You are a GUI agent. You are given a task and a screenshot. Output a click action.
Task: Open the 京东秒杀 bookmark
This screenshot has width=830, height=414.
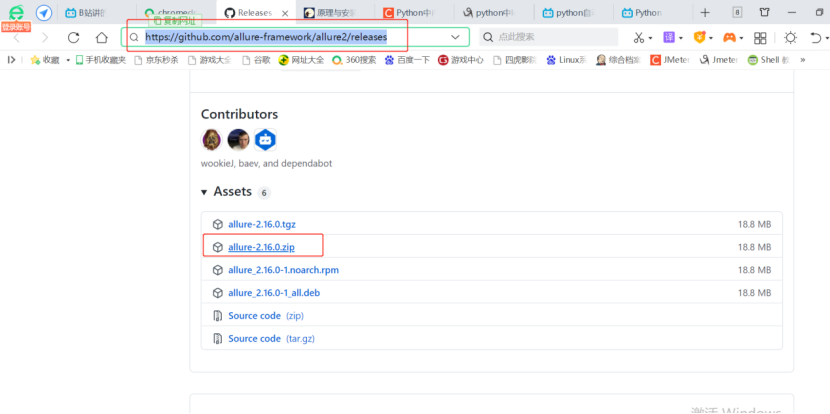coord(157,60)
